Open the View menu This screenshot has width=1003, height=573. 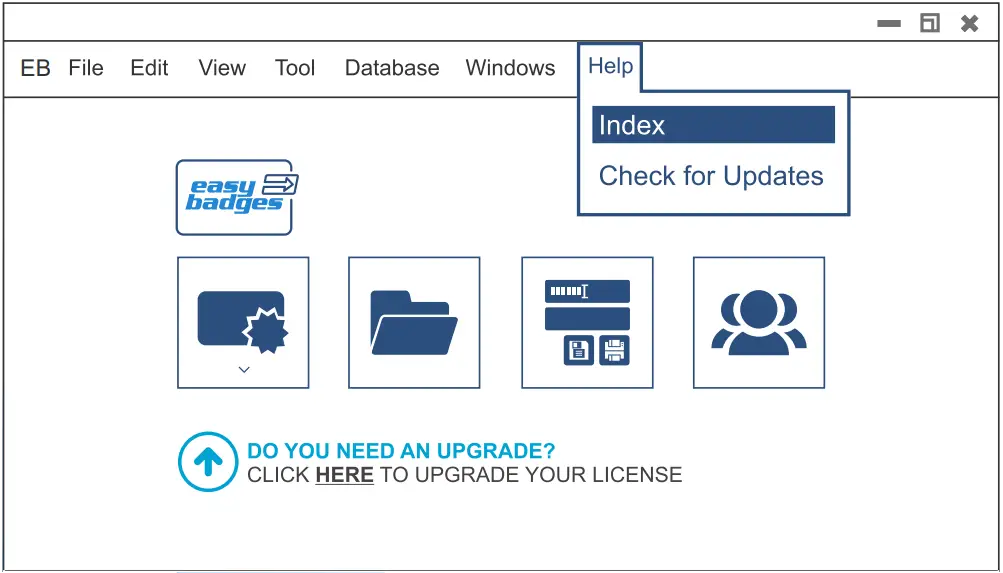click(222, 68)
